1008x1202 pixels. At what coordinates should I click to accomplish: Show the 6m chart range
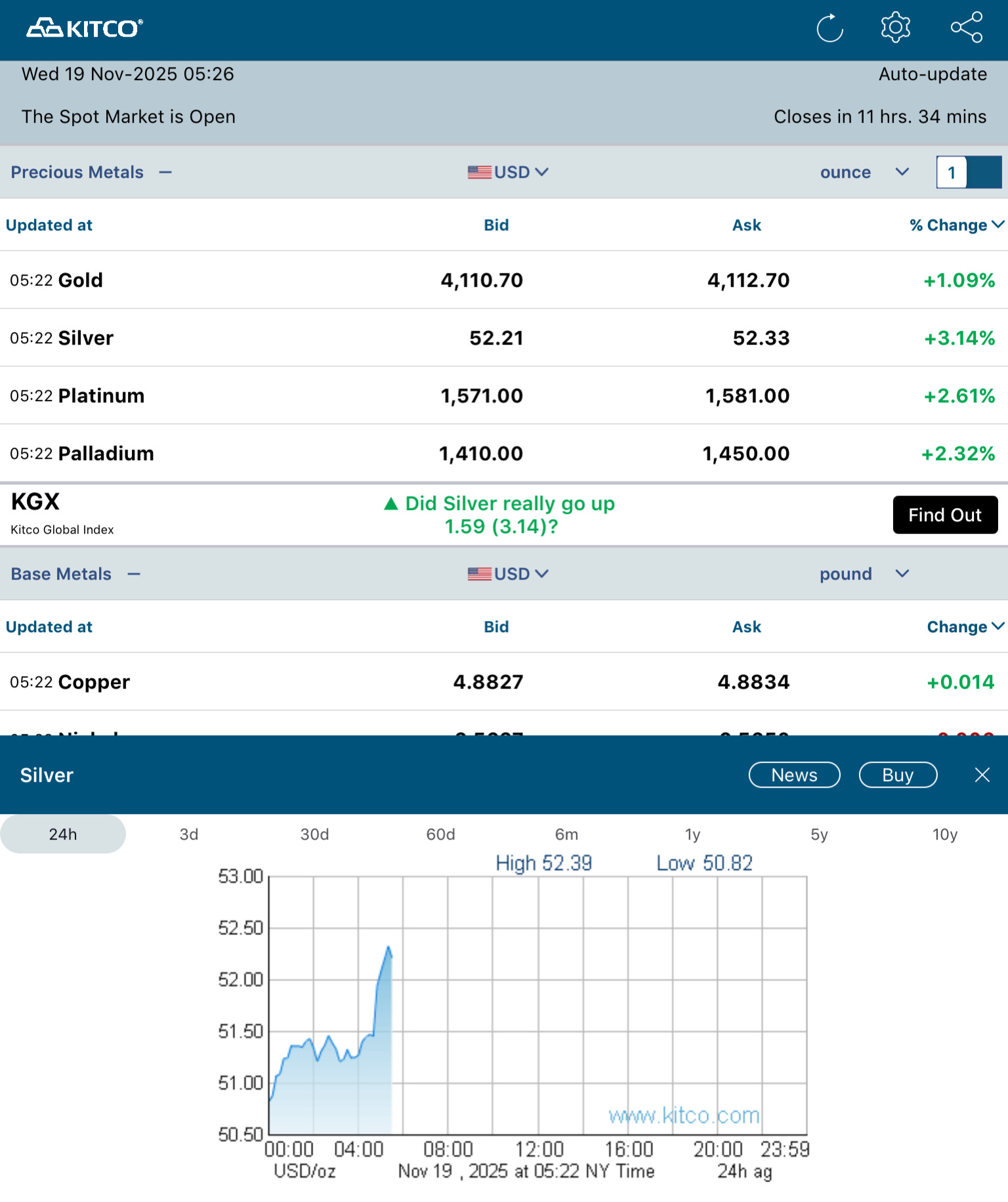tap(567, 834)
